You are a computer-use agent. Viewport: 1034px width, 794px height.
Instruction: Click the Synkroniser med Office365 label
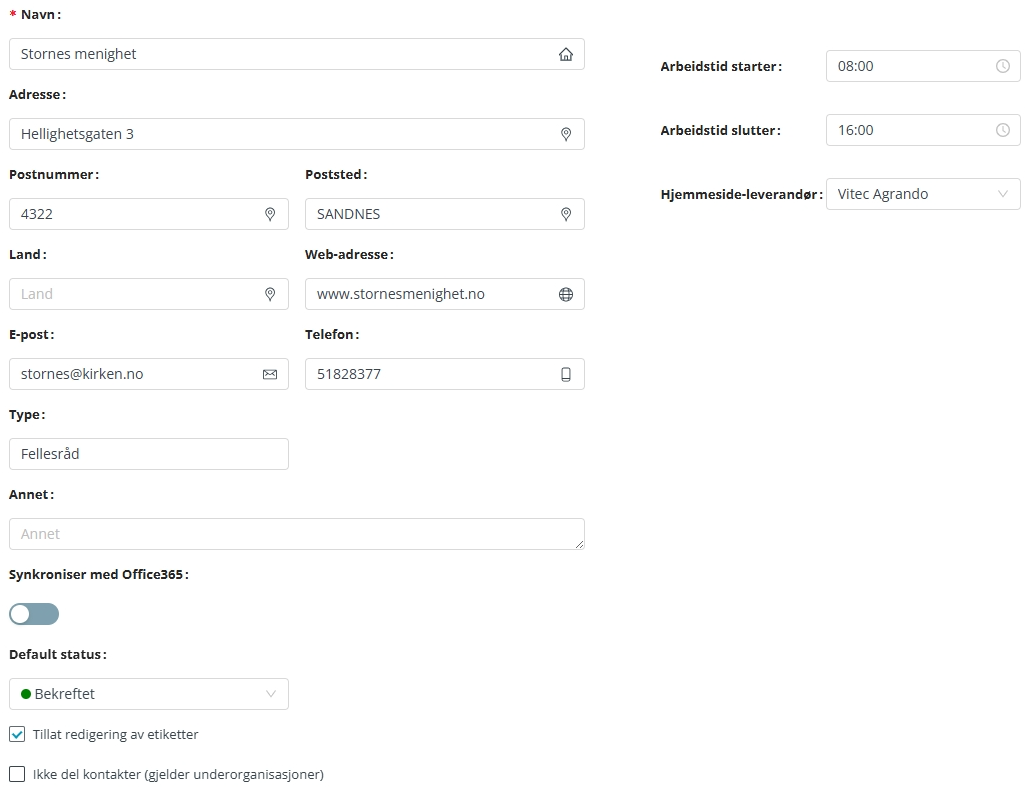tap(99, 574)
